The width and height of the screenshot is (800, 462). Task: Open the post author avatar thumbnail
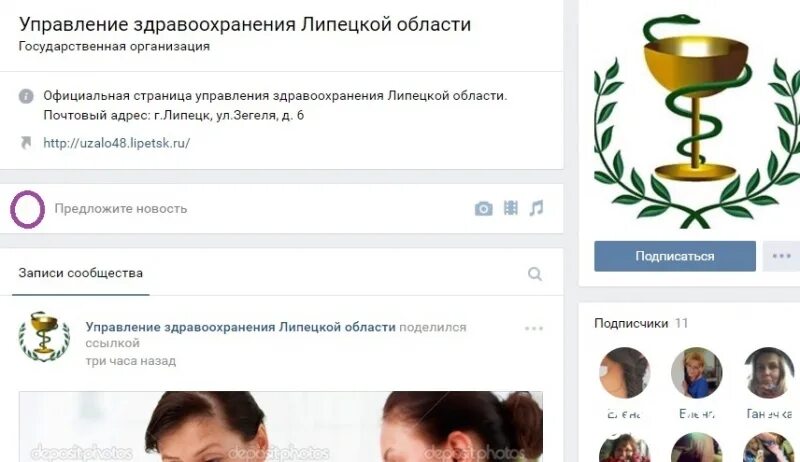44,337
